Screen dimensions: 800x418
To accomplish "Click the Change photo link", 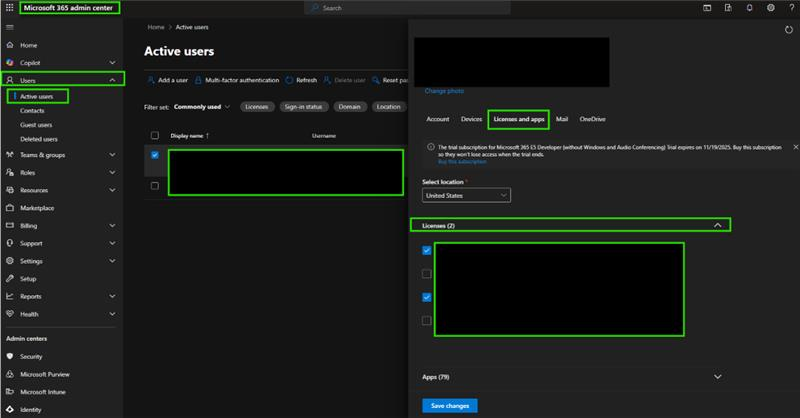I will click(444, 91).
